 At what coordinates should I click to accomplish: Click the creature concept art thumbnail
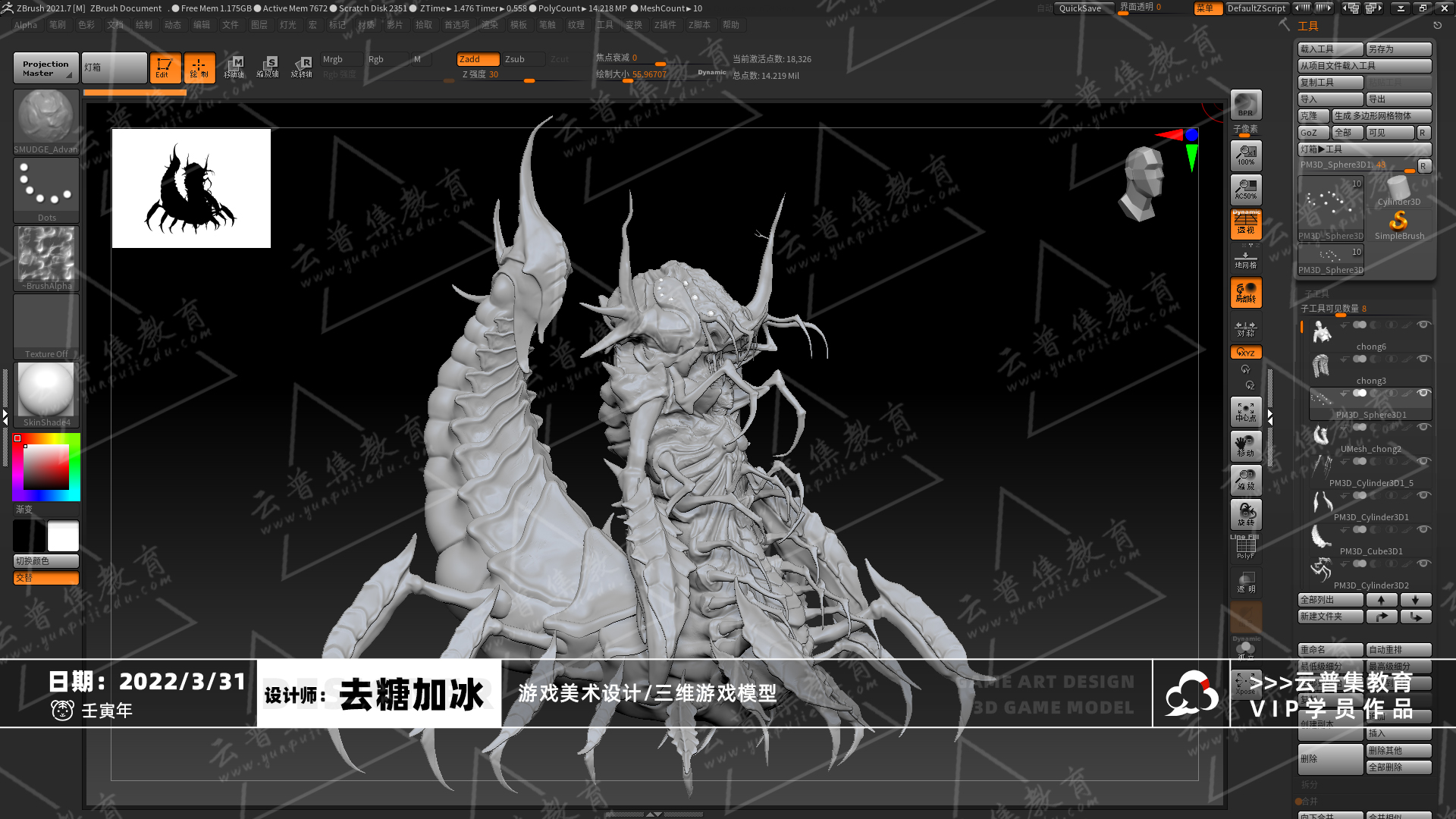click(191, 187)
